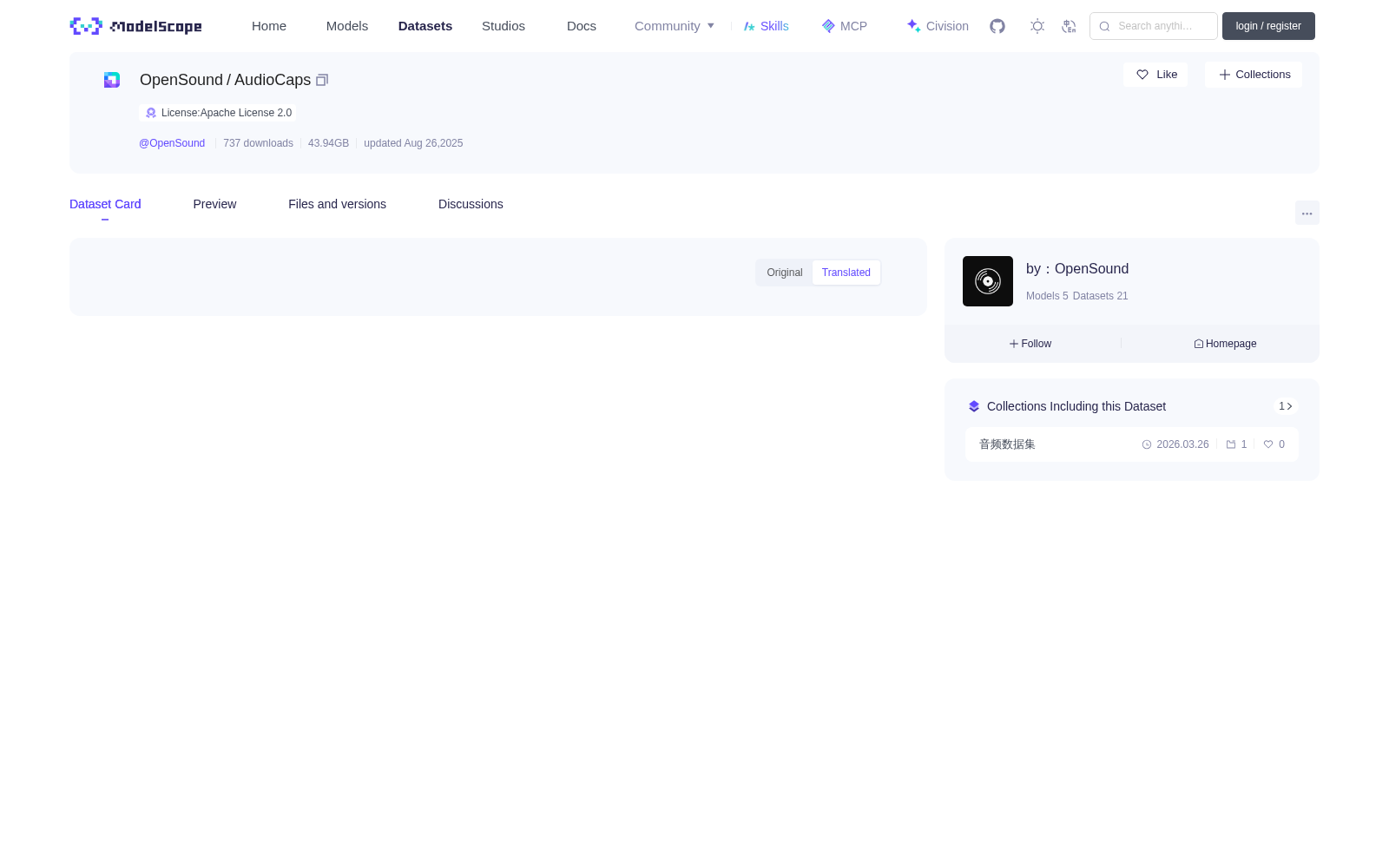Expand the collections list chevron showing 1
The width and height of the screenshot is (1389, 868).
pos(1286,406)
